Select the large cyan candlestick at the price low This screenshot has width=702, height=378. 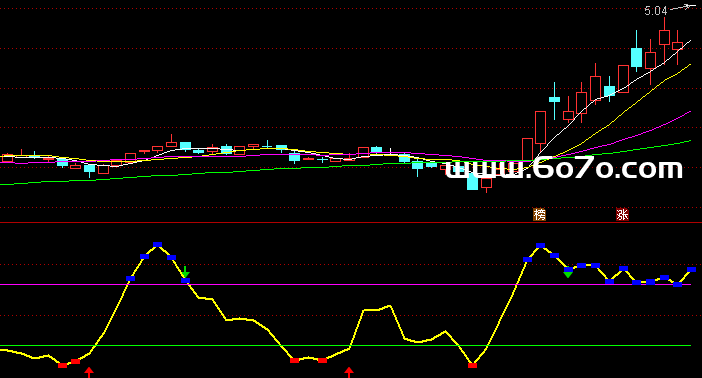pyautogui.click(x=472, y=181)
